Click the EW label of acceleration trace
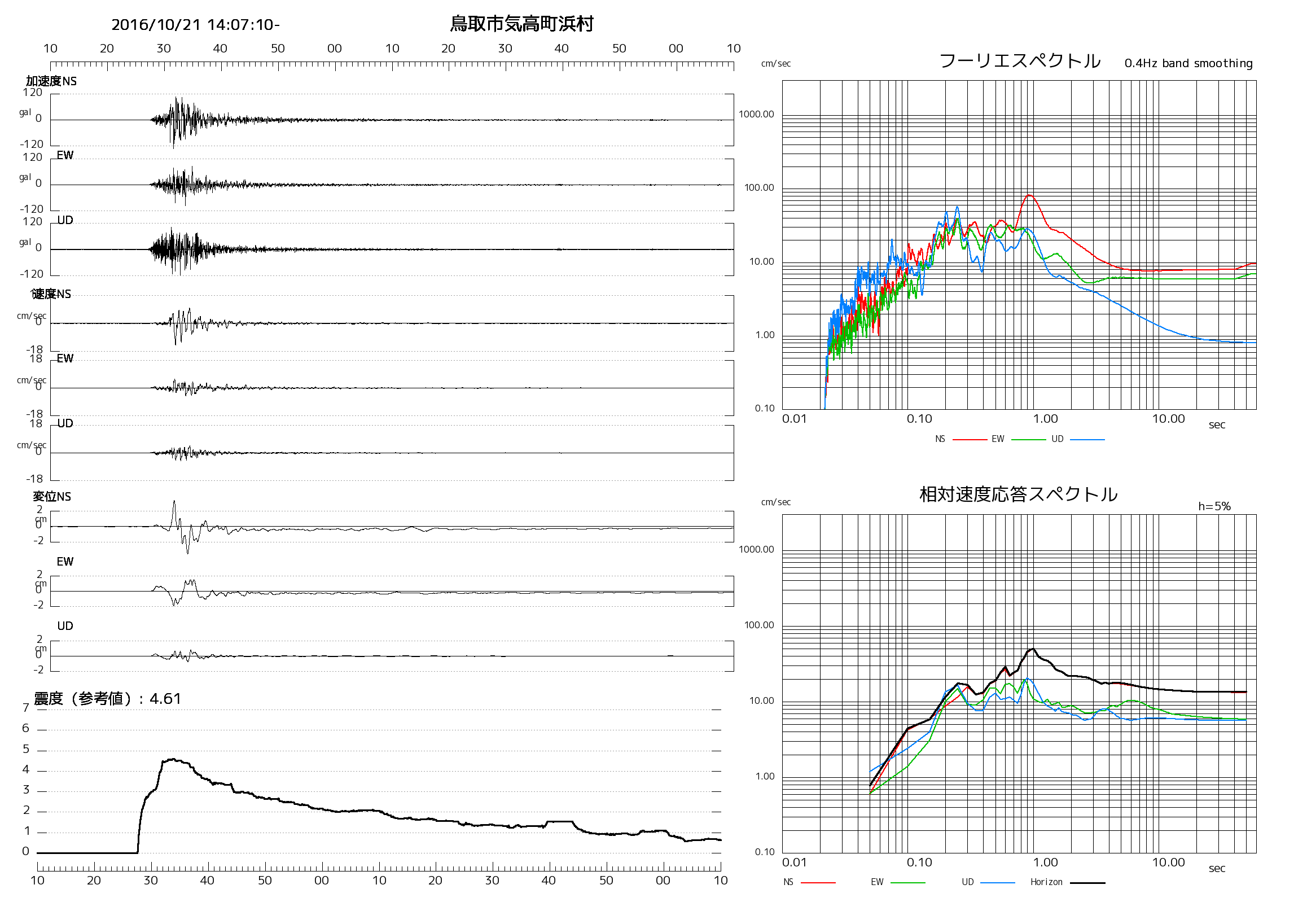Screen dimensions: 1307x924 point(65,155)
